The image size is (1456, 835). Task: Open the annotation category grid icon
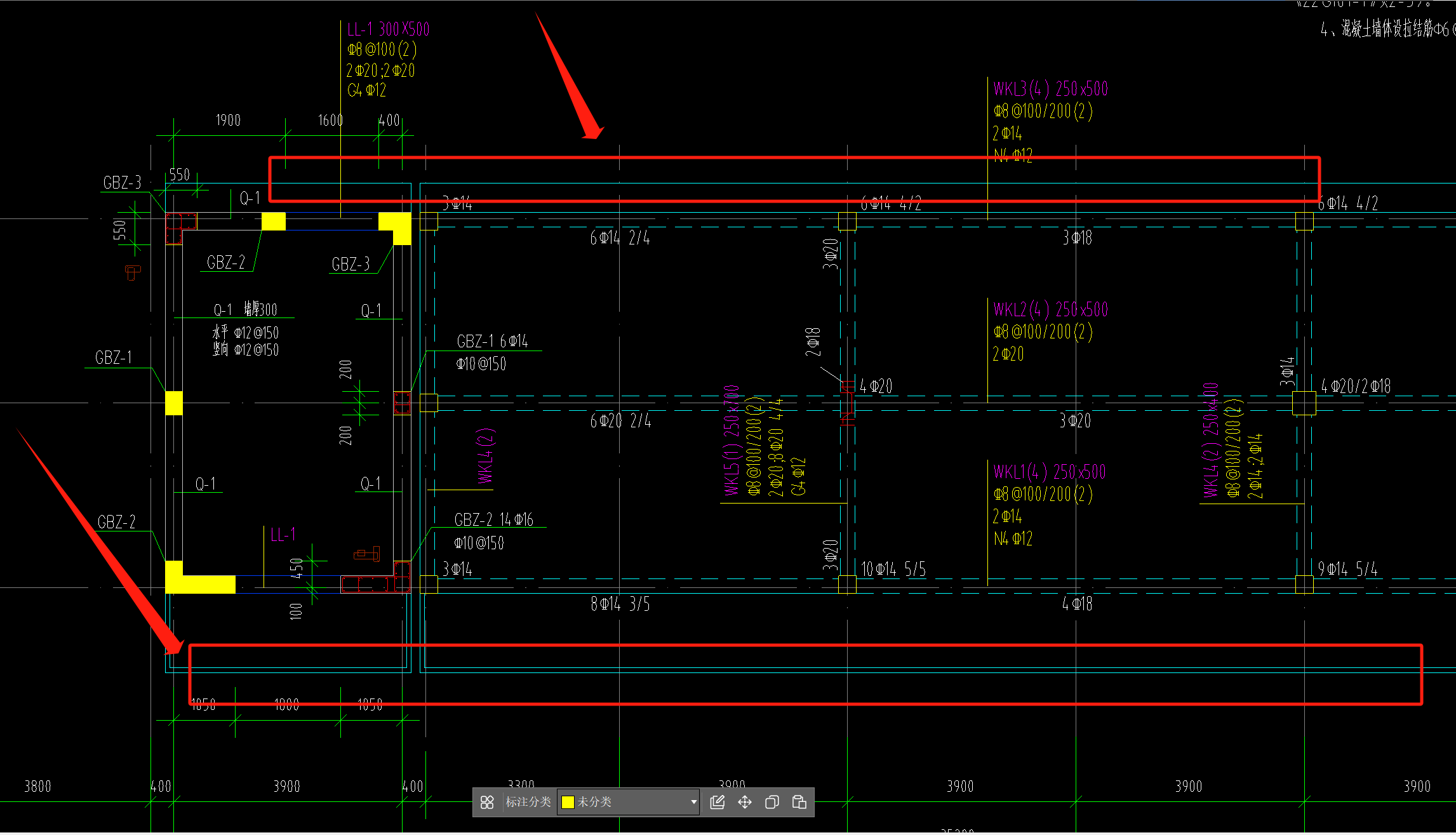pos(487,802)
